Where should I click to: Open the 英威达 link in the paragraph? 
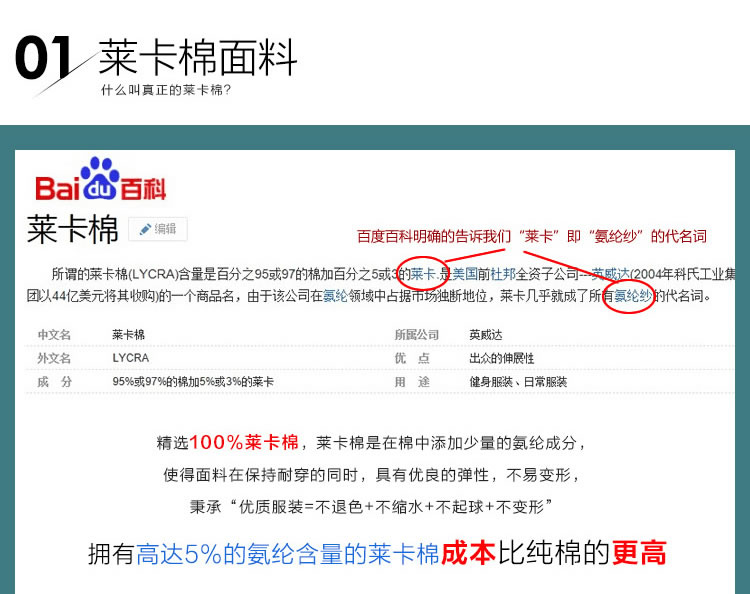pos(611,274)
